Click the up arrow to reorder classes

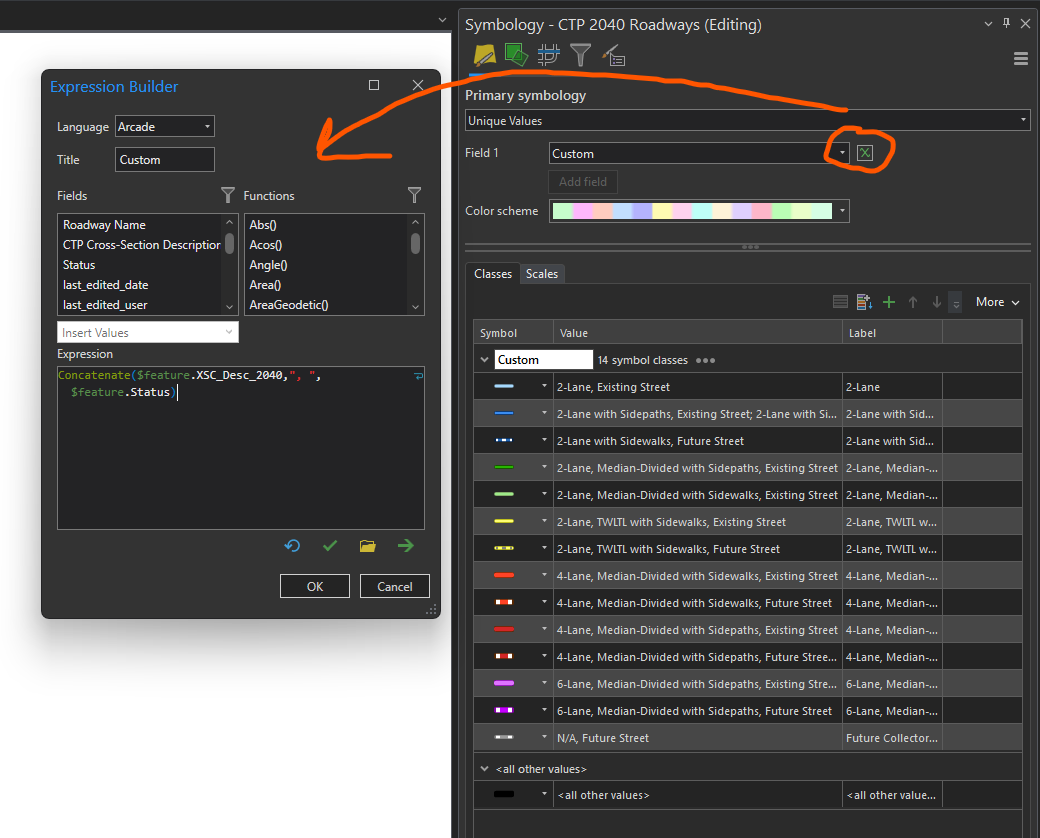point(913,301)
